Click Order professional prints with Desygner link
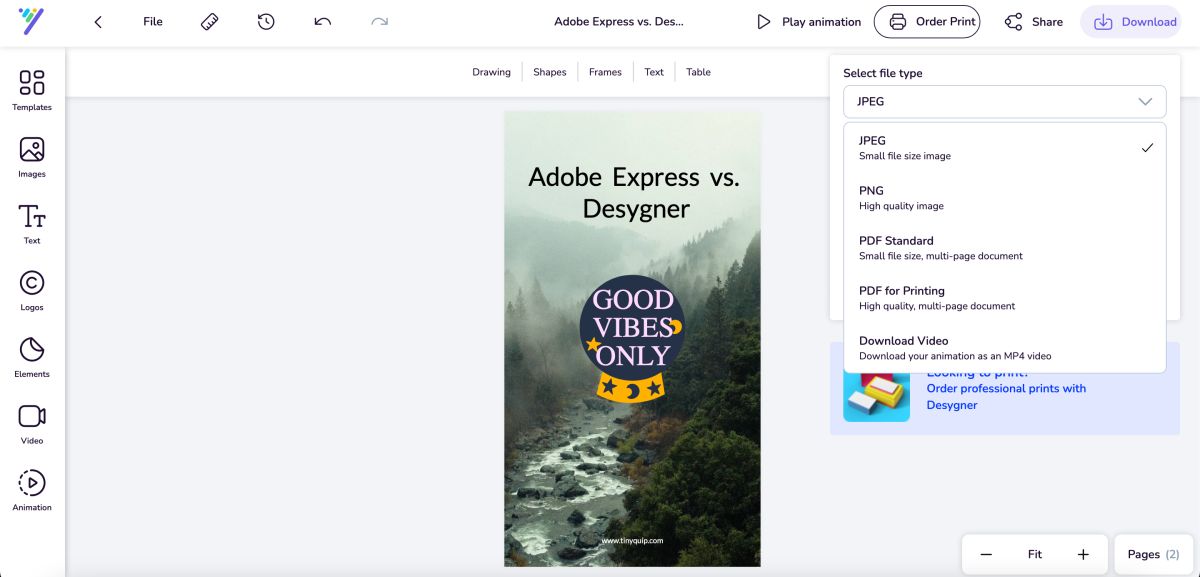Image resolution: width=1200 pixels, height=577 pixels. point(1006,396)
